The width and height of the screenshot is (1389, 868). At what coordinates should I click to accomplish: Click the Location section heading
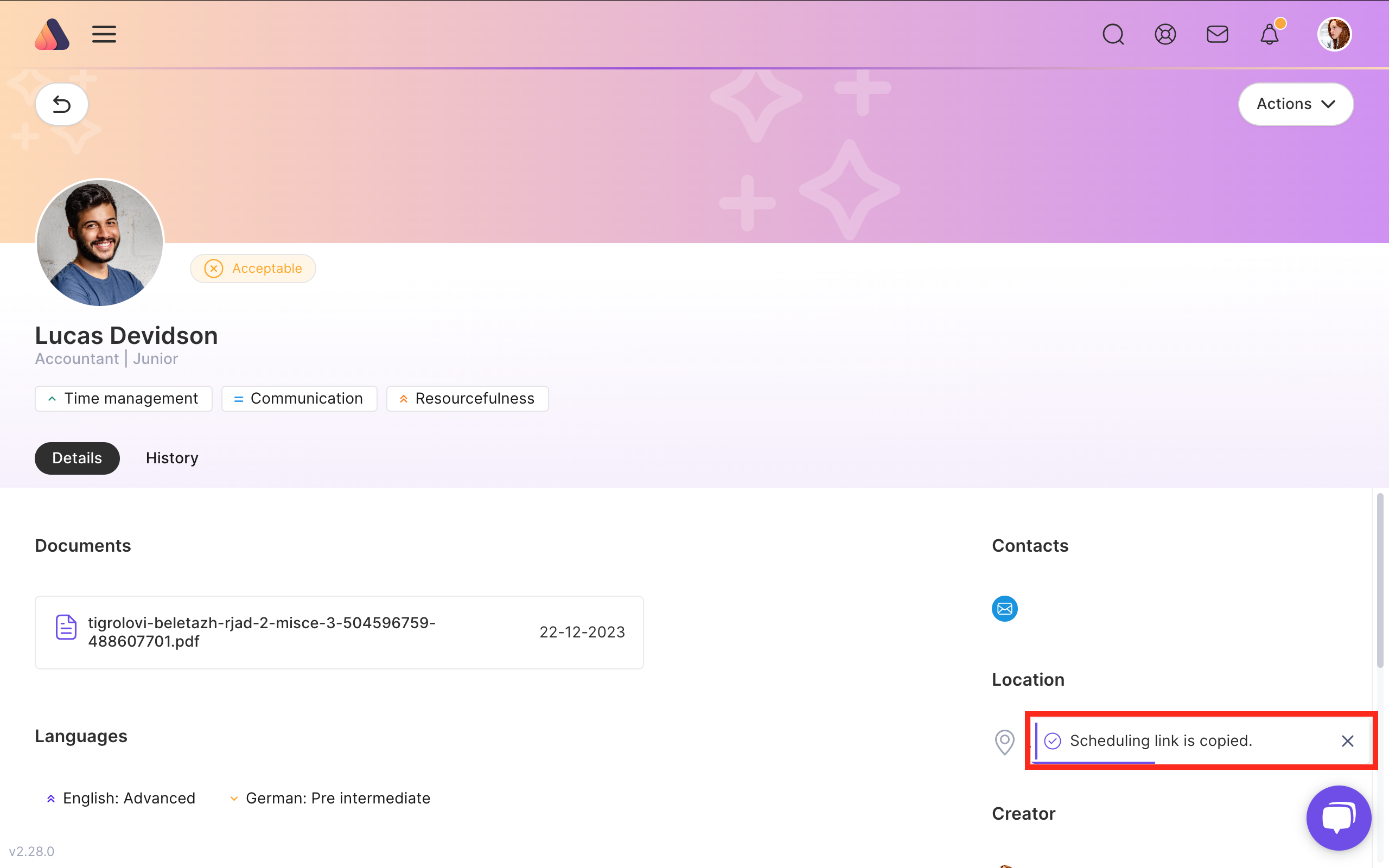1028,680
